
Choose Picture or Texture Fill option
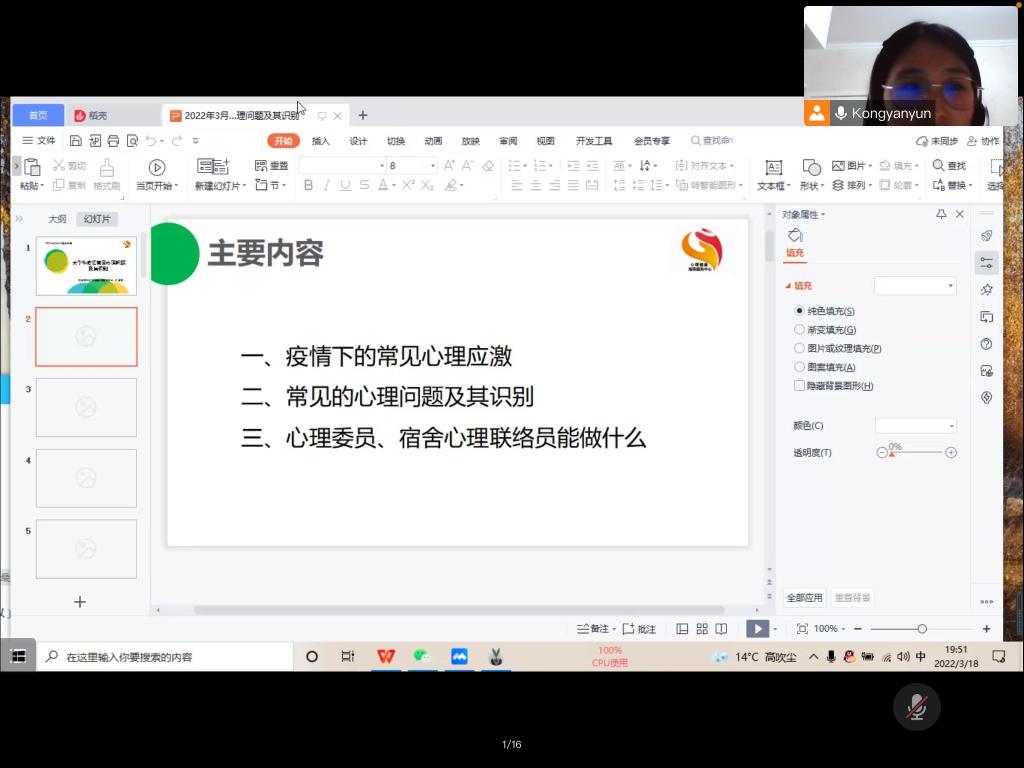point(799,349)
